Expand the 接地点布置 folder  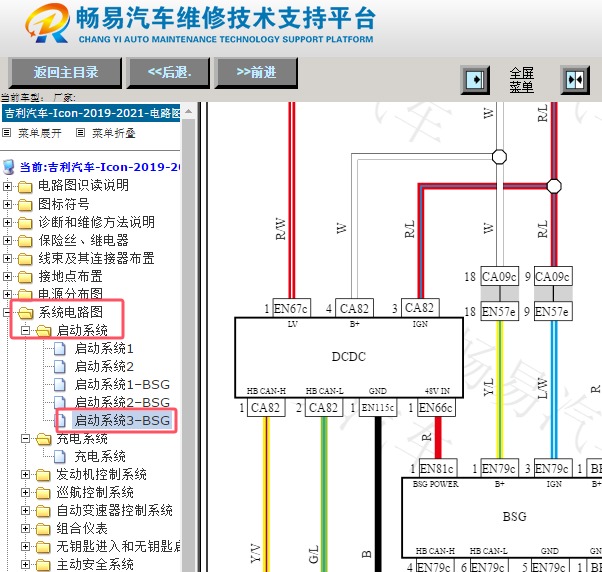tap(7, 276)
